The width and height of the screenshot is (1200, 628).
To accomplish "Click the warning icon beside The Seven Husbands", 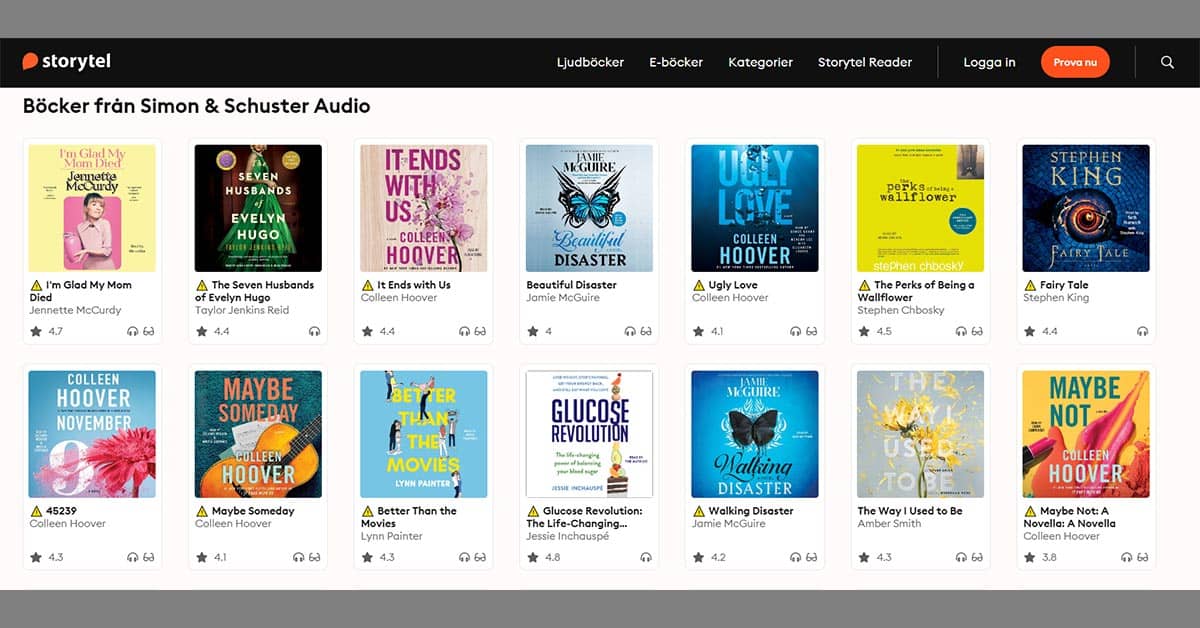I will [202, 285].
